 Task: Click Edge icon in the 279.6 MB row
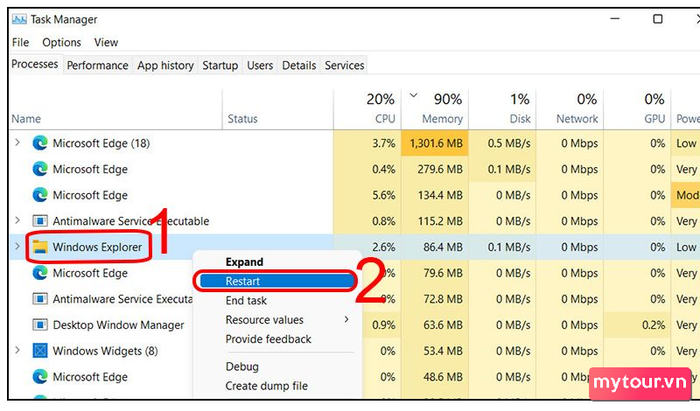pyautogui.click(x=40, y=169)
